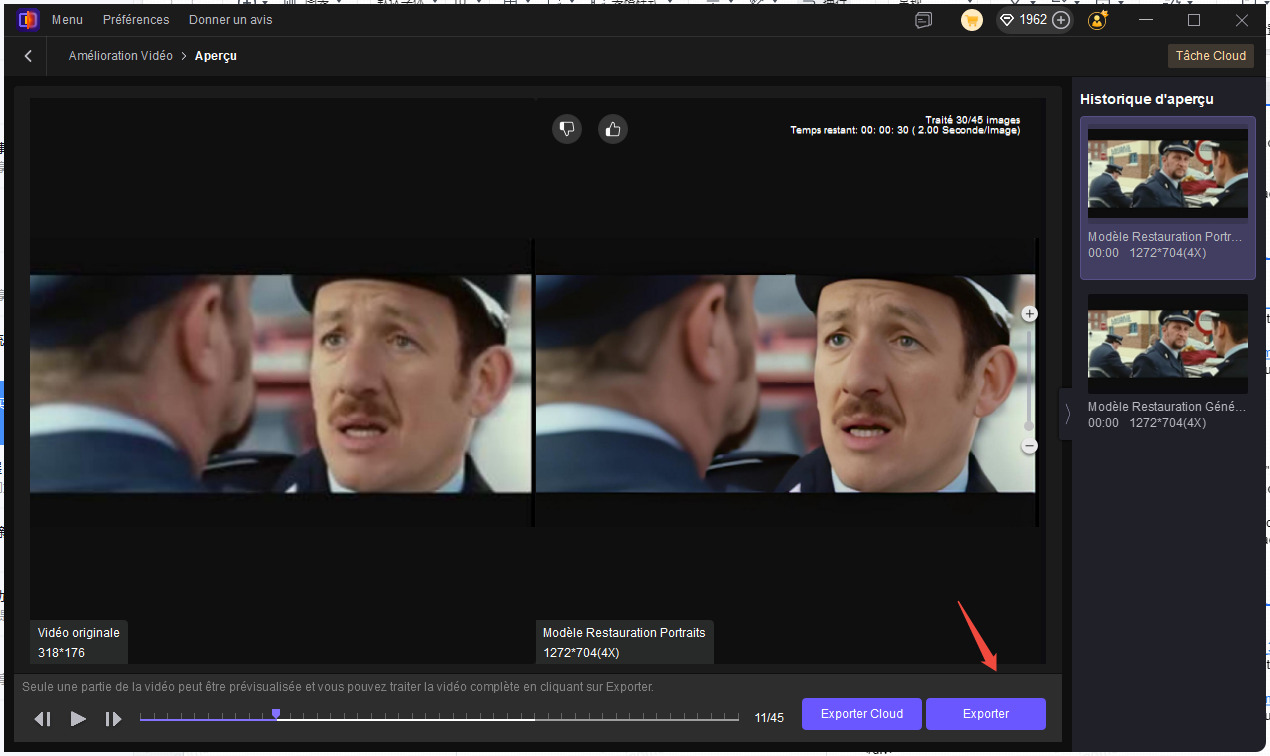The height and width of the screenshot is (756, 1270).
Task: Open the message feedback icon in title bar
Action: click(x=923, y=20)
